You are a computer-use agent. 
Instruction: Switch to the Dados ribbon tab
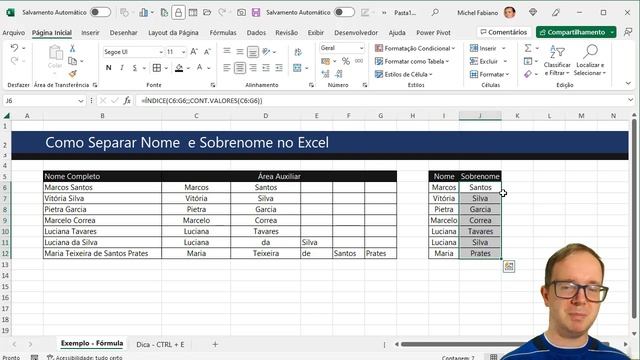click(x=256, y=33)
